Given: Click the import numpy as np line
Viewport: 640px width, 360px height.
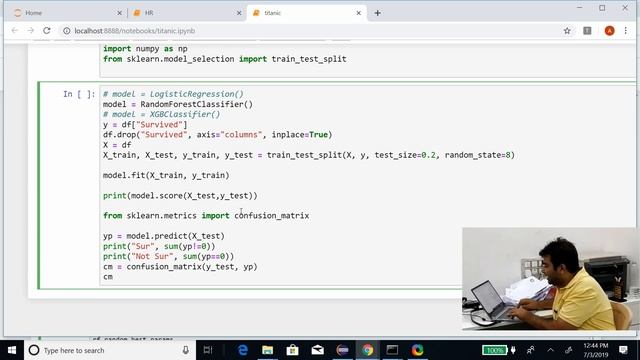Looking at the screenshot, I should click(x=145, y=49).
